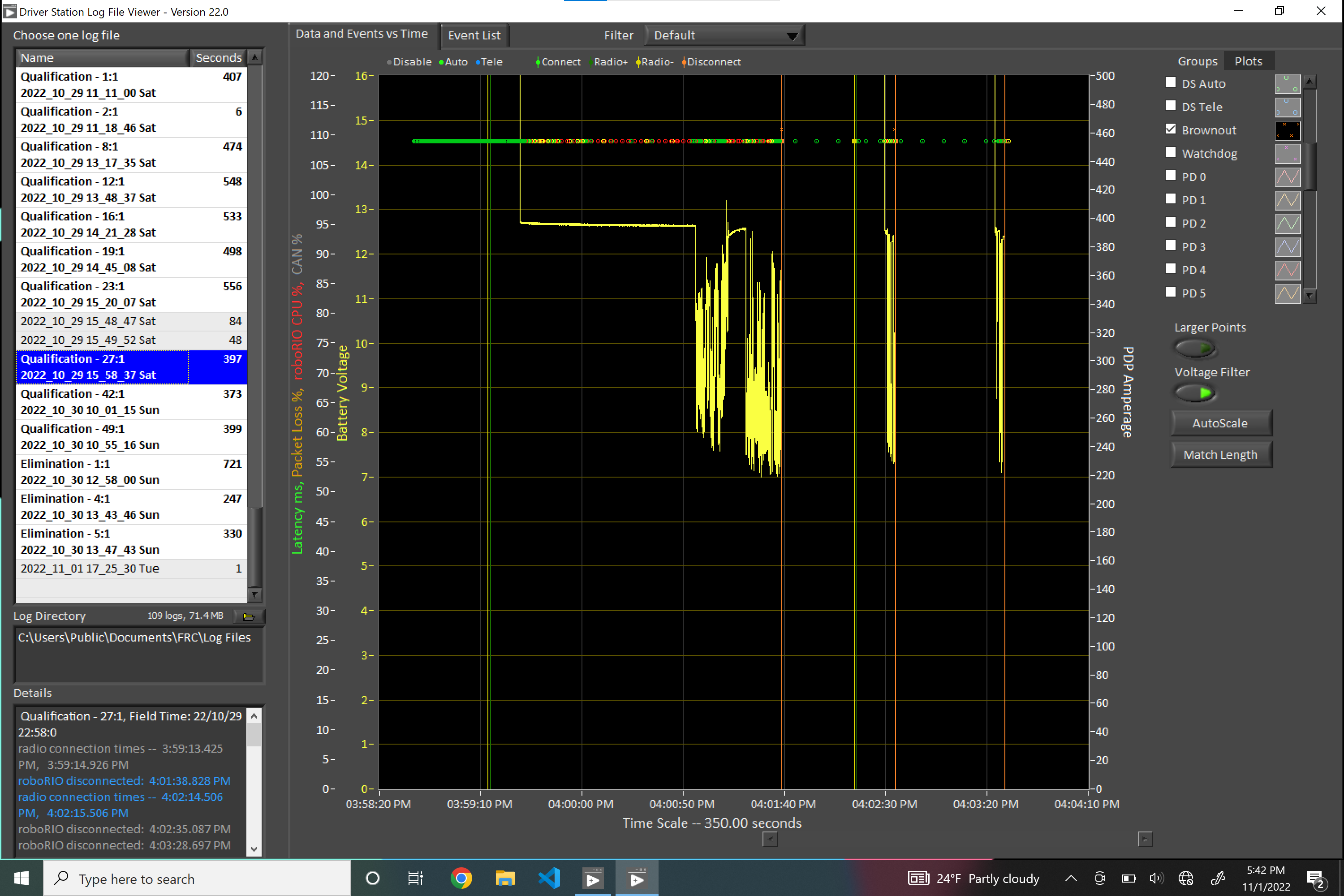Open Task View on the taskbar
Image resolution: width=1344 pixels, height=896 pixels.
[x=415, y=878]
